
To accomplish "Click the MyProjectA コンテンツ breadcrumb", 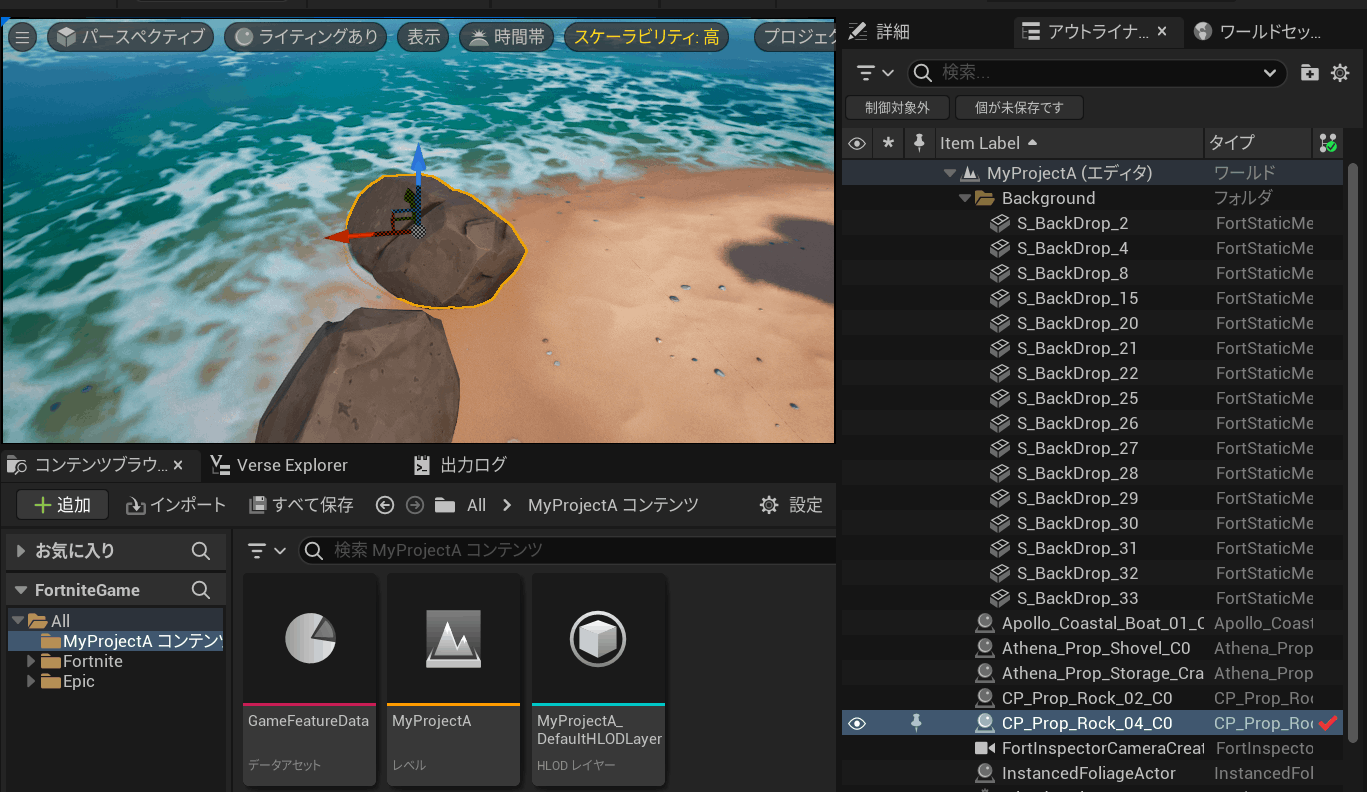I will [x=613, y=505].
